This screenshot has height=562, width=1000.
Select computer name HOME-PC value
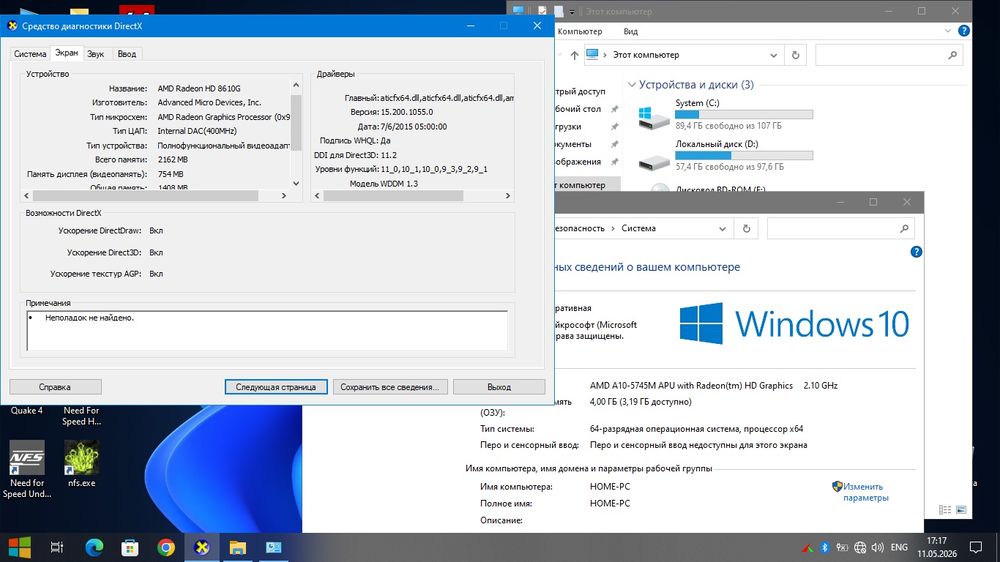click(610, 486)
